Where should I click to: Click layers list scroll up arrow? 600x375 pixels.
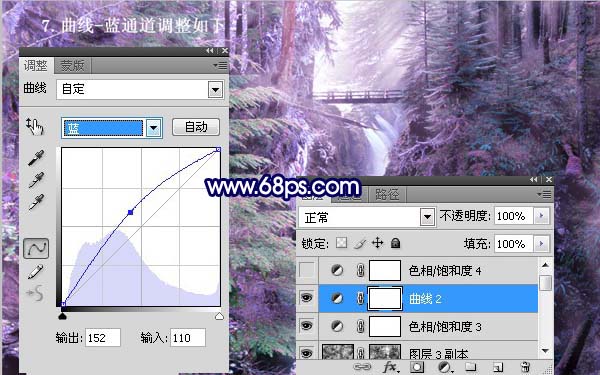(545, 264)
